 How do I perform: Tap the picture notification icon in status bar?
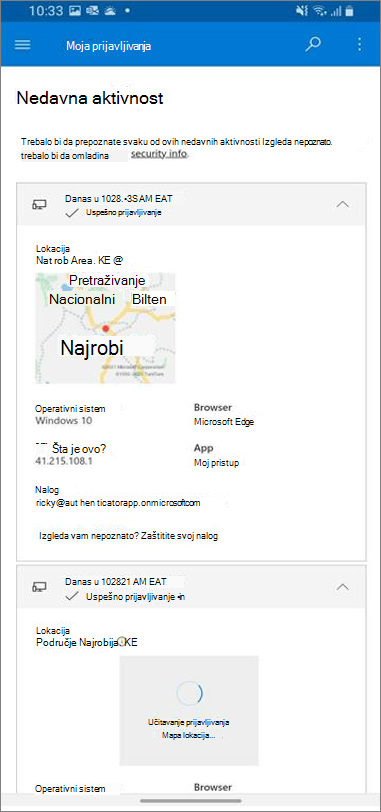coord(75,10)
